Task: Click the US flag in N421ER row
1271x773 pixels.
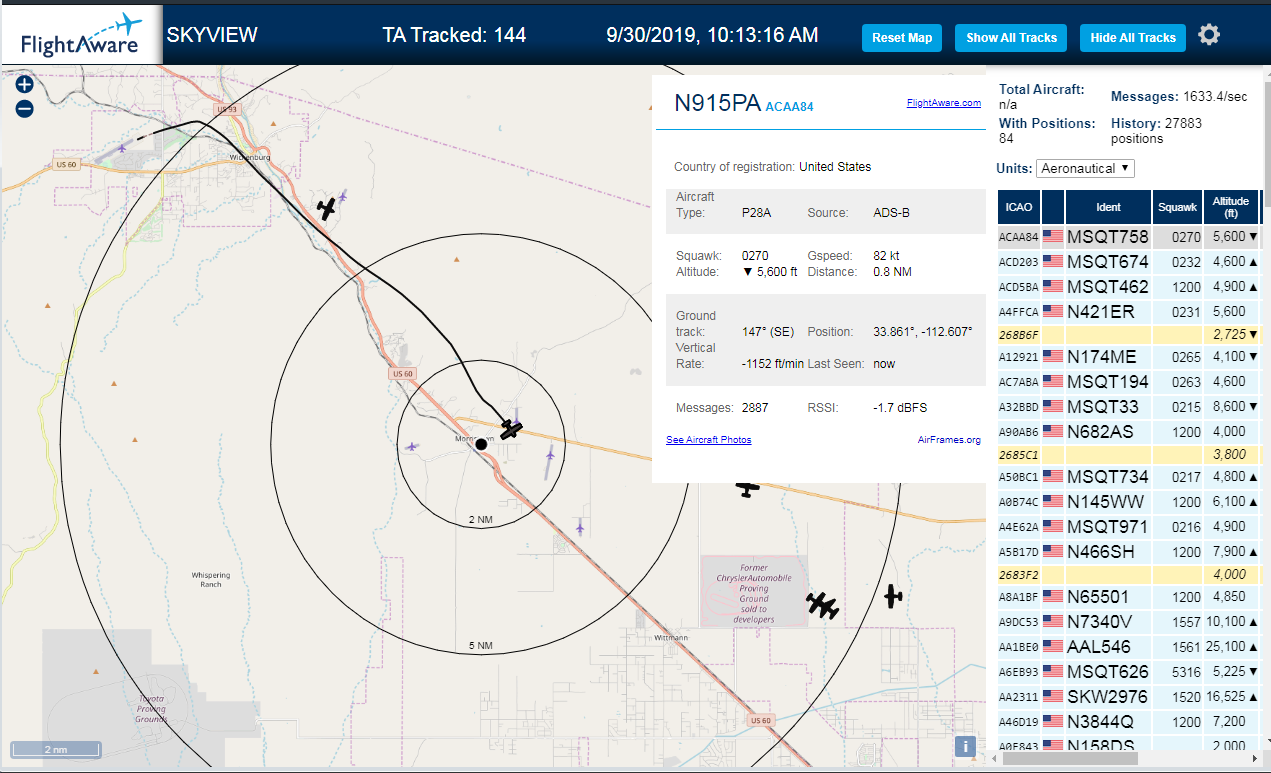Action: point(1053,312)
